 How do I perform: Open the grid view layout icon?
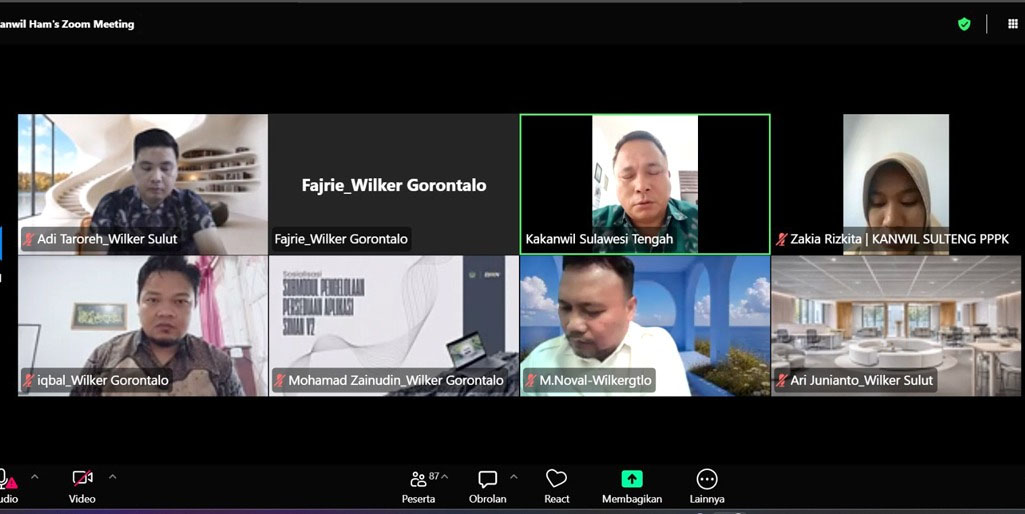(x=1013, y=24)
